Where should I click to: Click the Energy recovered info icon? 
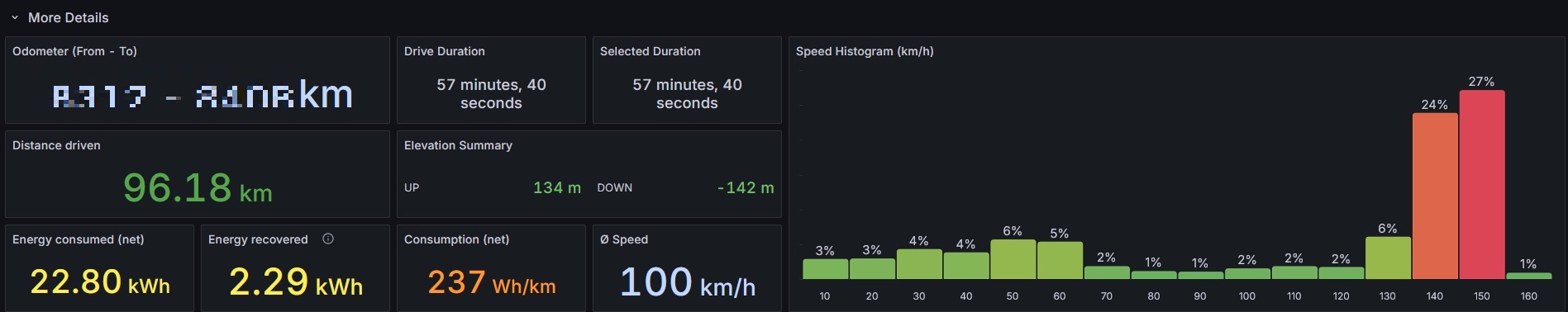328,239
